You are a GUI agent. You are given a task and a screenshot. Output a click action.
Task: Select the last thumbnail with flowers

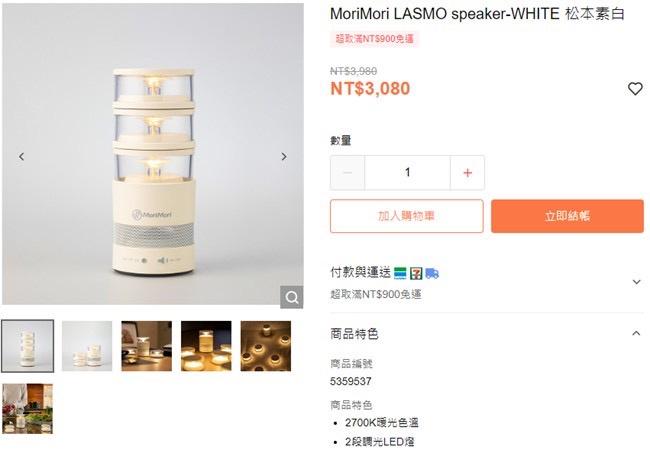[x=28, y=409]
